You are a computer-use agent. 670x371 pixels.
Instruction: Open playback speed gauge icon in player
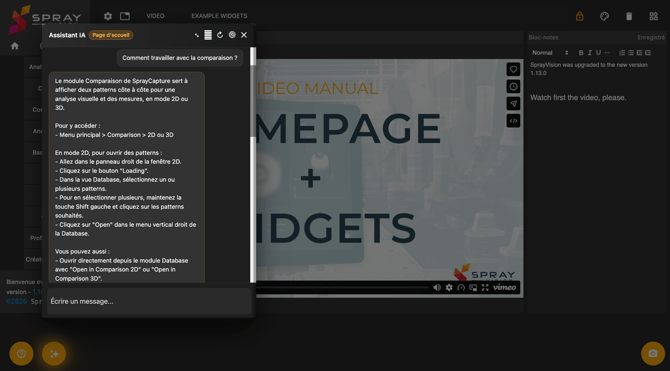click(461, 288)
